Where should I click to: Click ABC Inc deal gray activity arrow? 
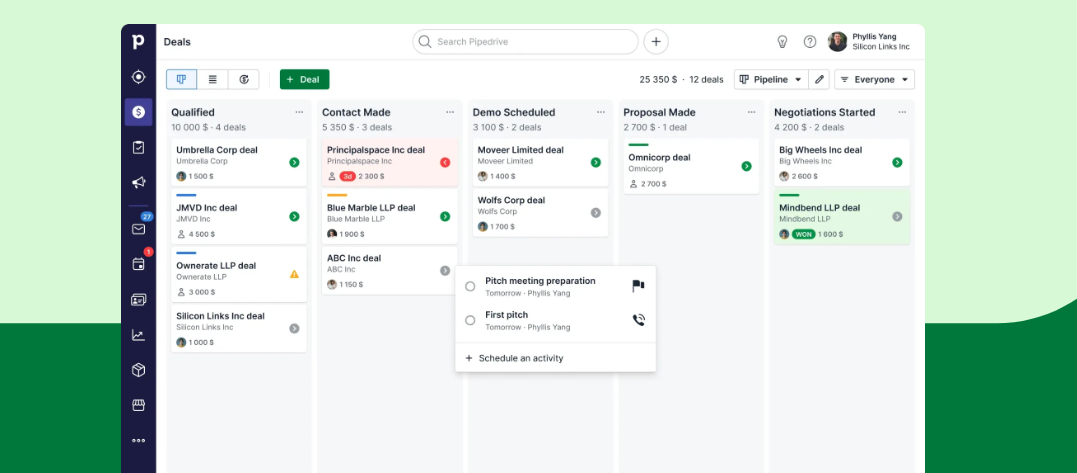(x=445, y=270)
